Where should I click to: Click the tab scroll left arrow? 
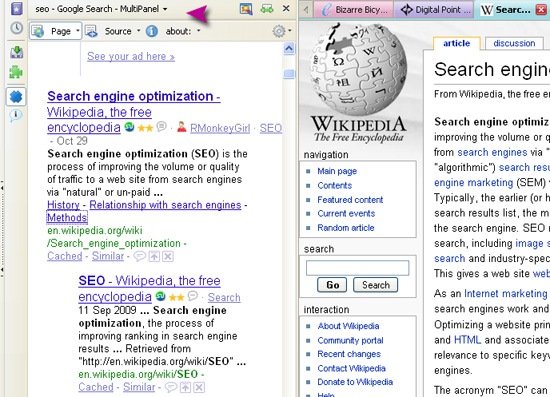[306, 9]
